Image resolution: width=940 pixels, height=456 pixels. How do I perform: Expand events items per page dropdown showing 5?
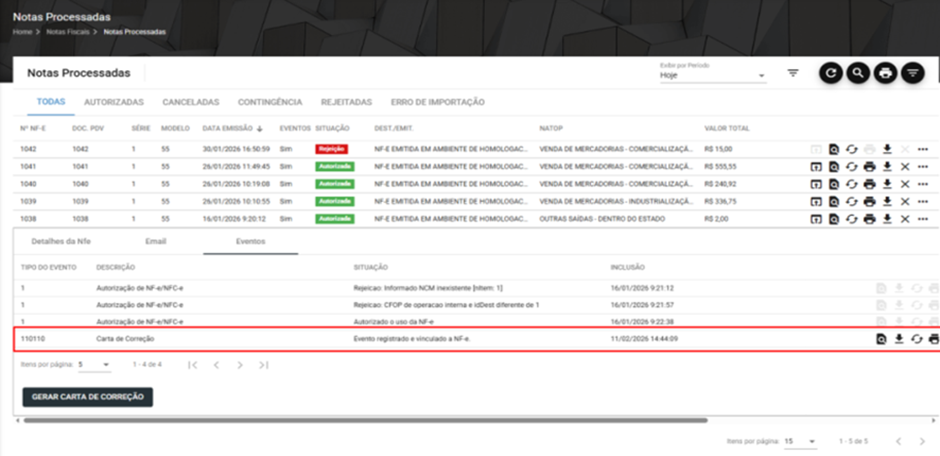pos(95,364)
